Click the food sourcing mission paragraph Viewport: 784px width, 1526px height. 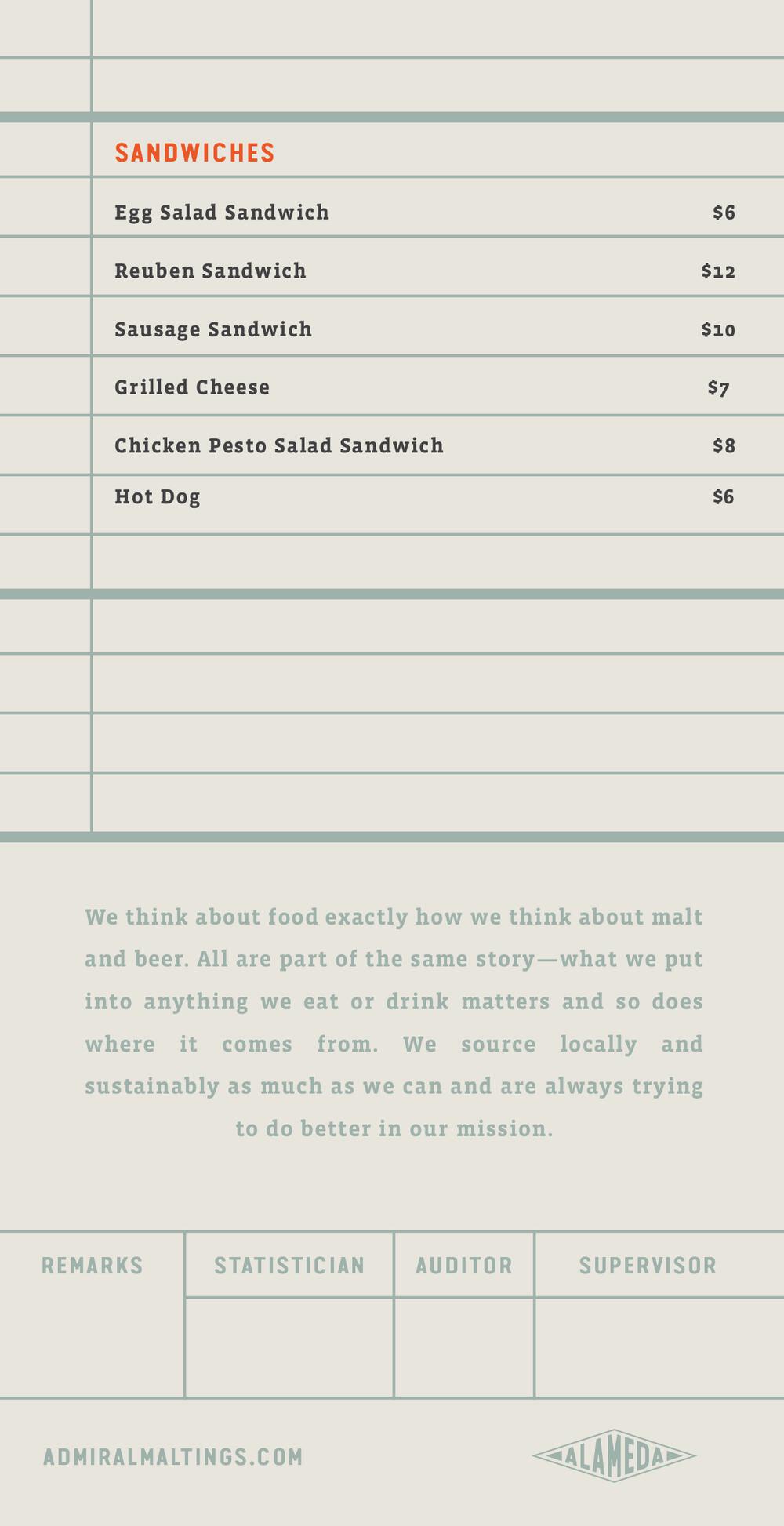[394, 1023]
